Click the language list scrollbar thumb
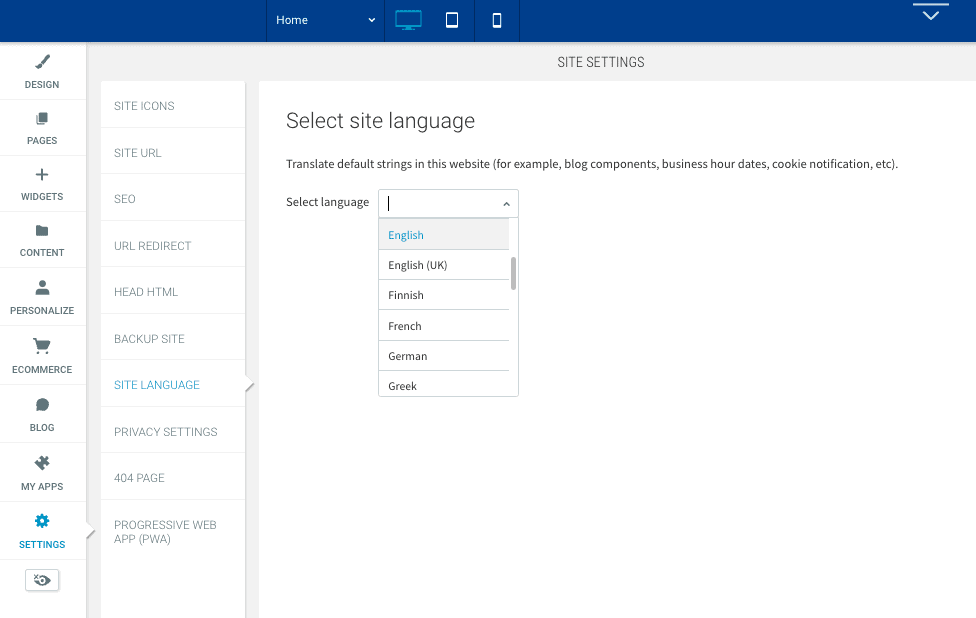This screenshot has width=976, height=618. click(514, 274)
